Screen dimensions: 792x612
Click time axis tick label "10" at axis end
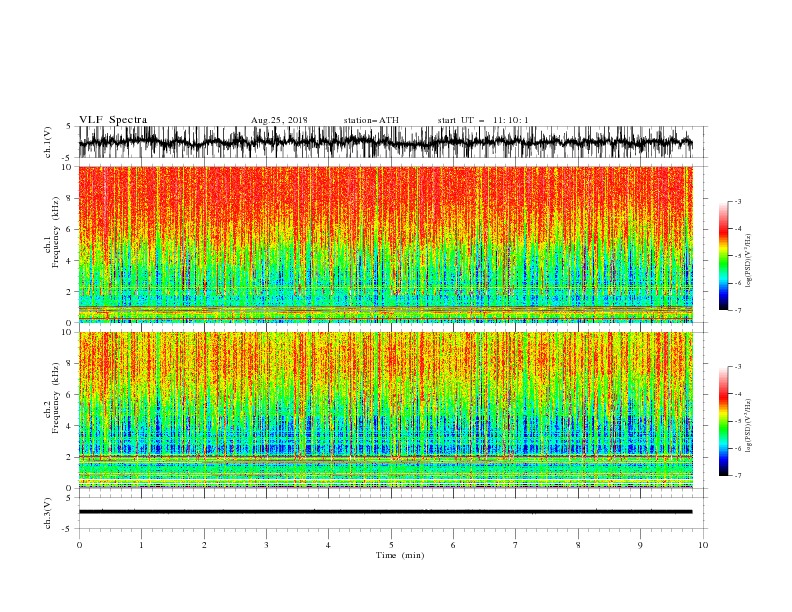703,545
